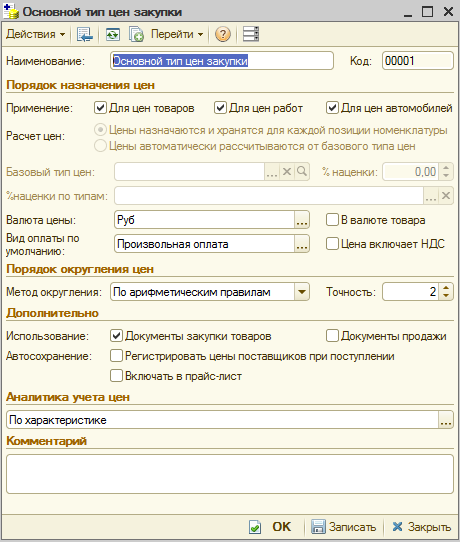
Task: Click the window title bar app icon
Action: (10, 11)
